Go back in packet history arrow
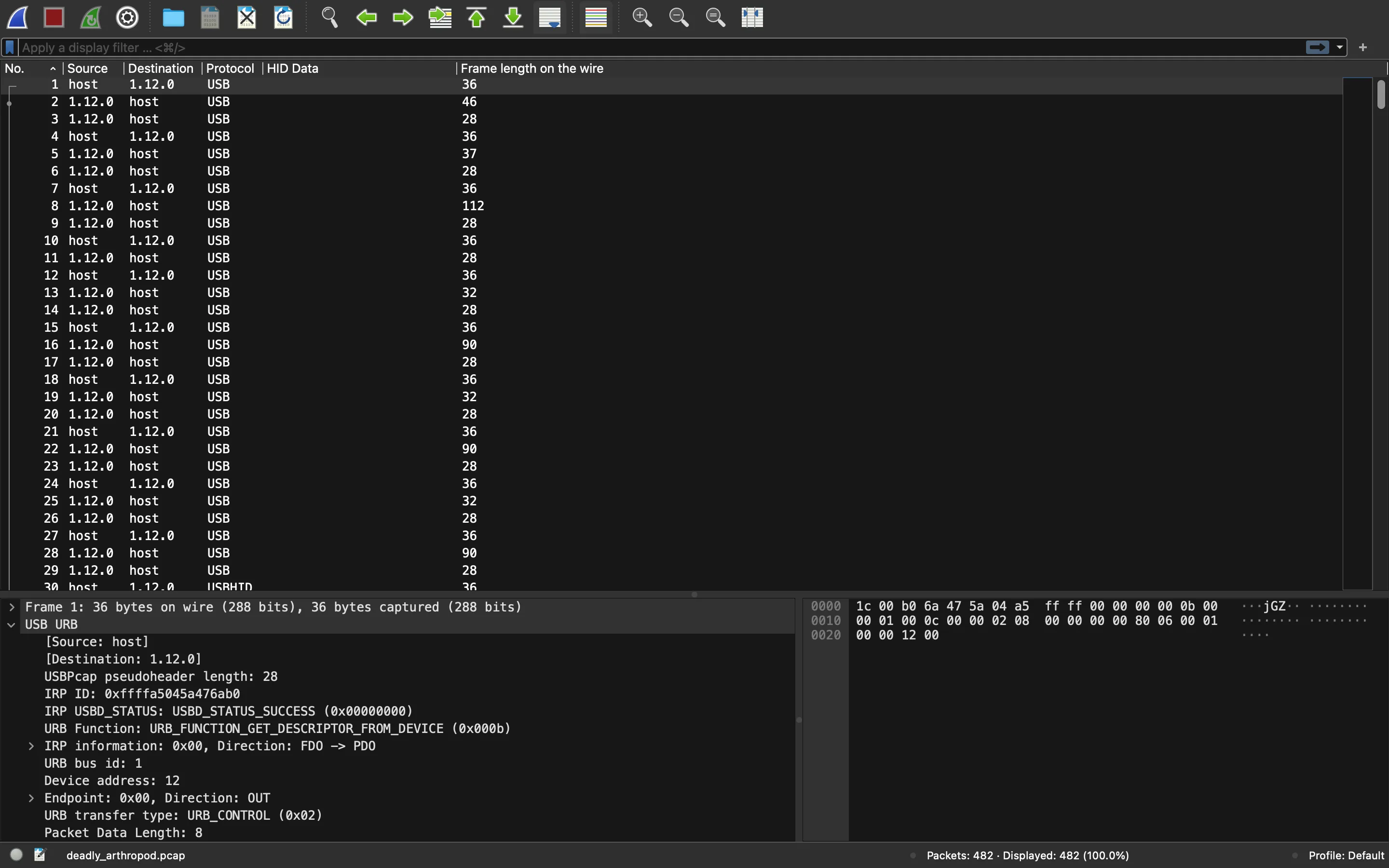The height and width of the screenshot is (868, 1389). pyautogui.click(x=366, y=18)
